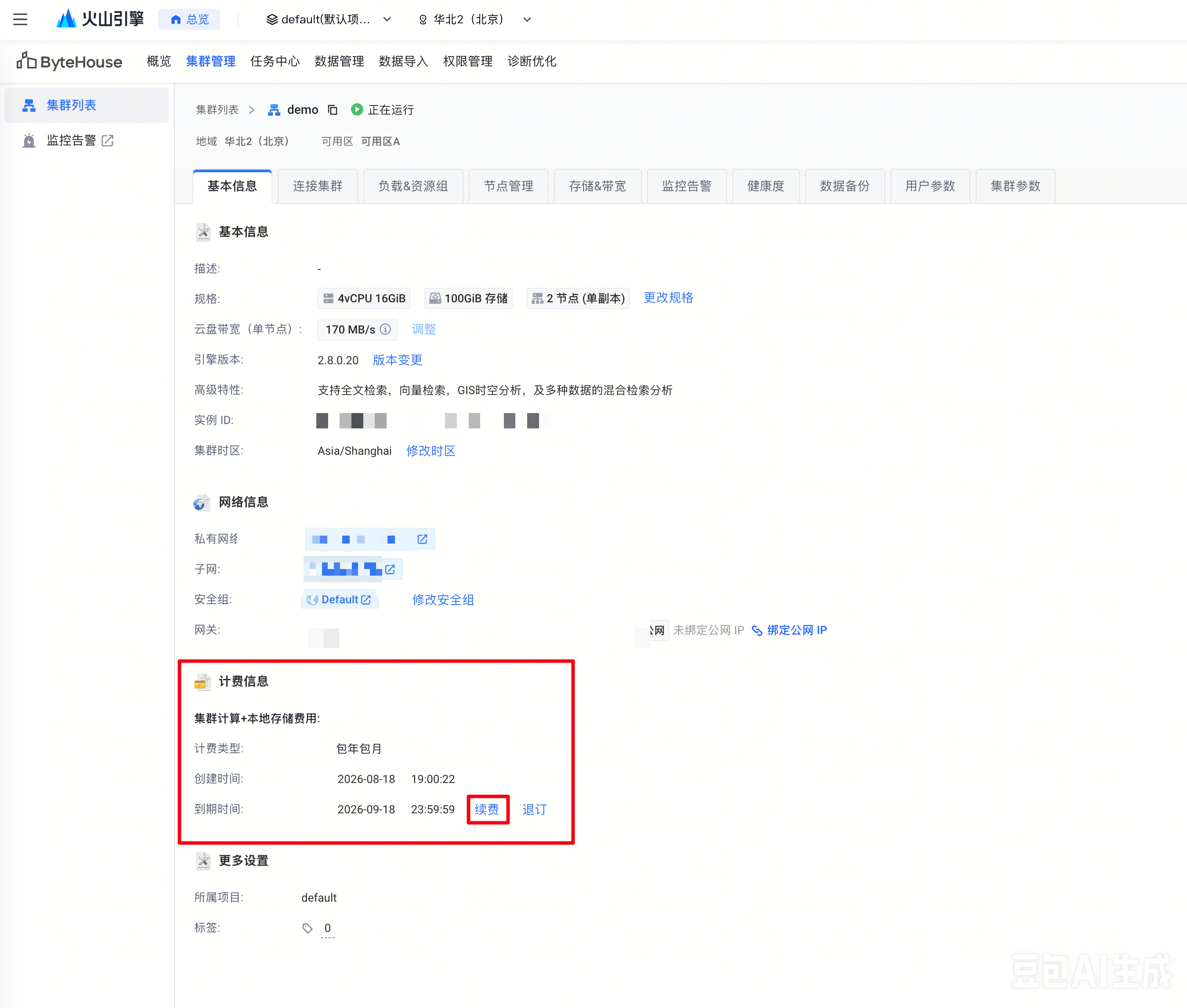This screenshot has width=1187, height=1008.
Task: Click the 总览 home button
Action: pos(189,19)
